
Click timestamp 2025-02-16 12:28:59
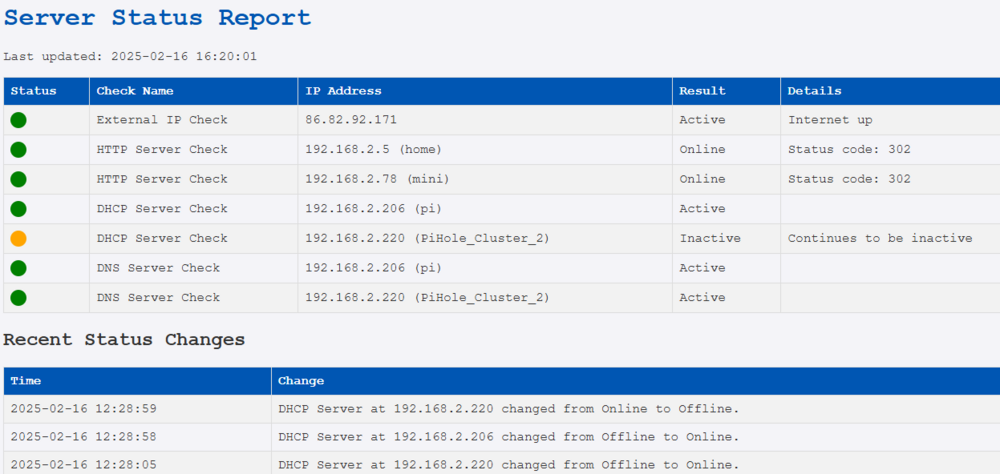tap(84, 409)
